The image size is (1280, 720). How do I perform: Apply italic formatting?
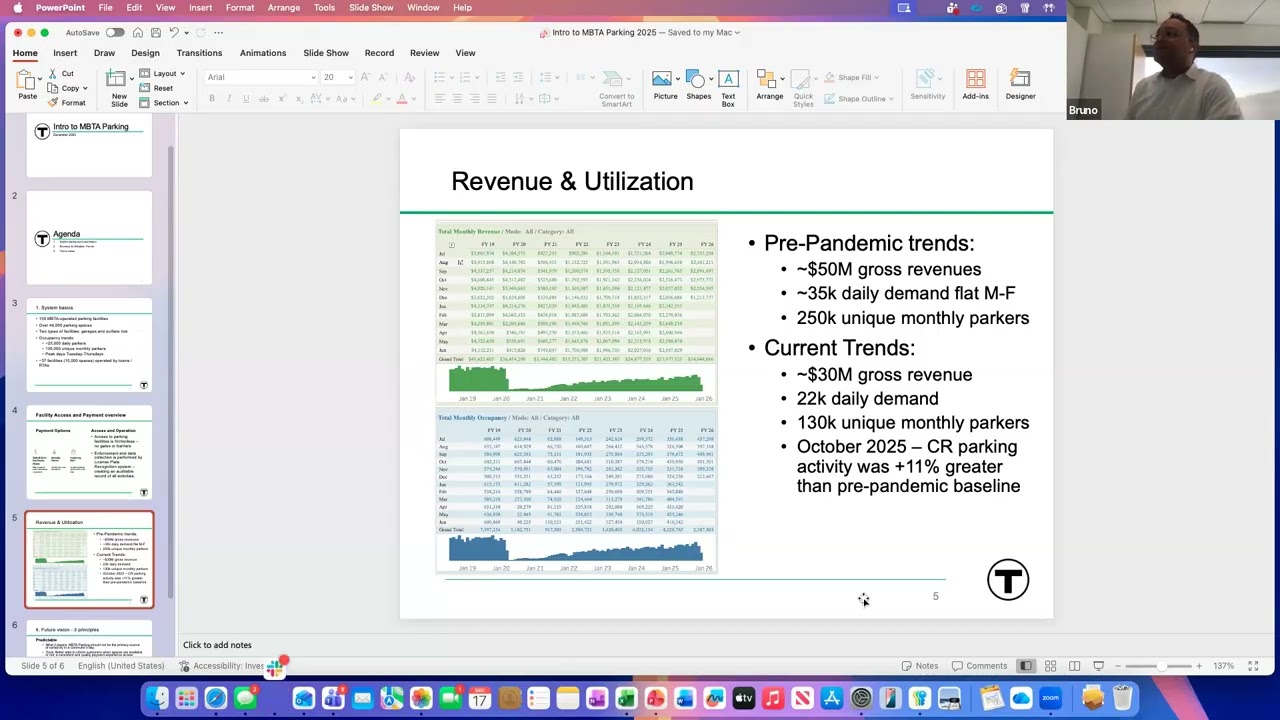[x=229, y=98]
